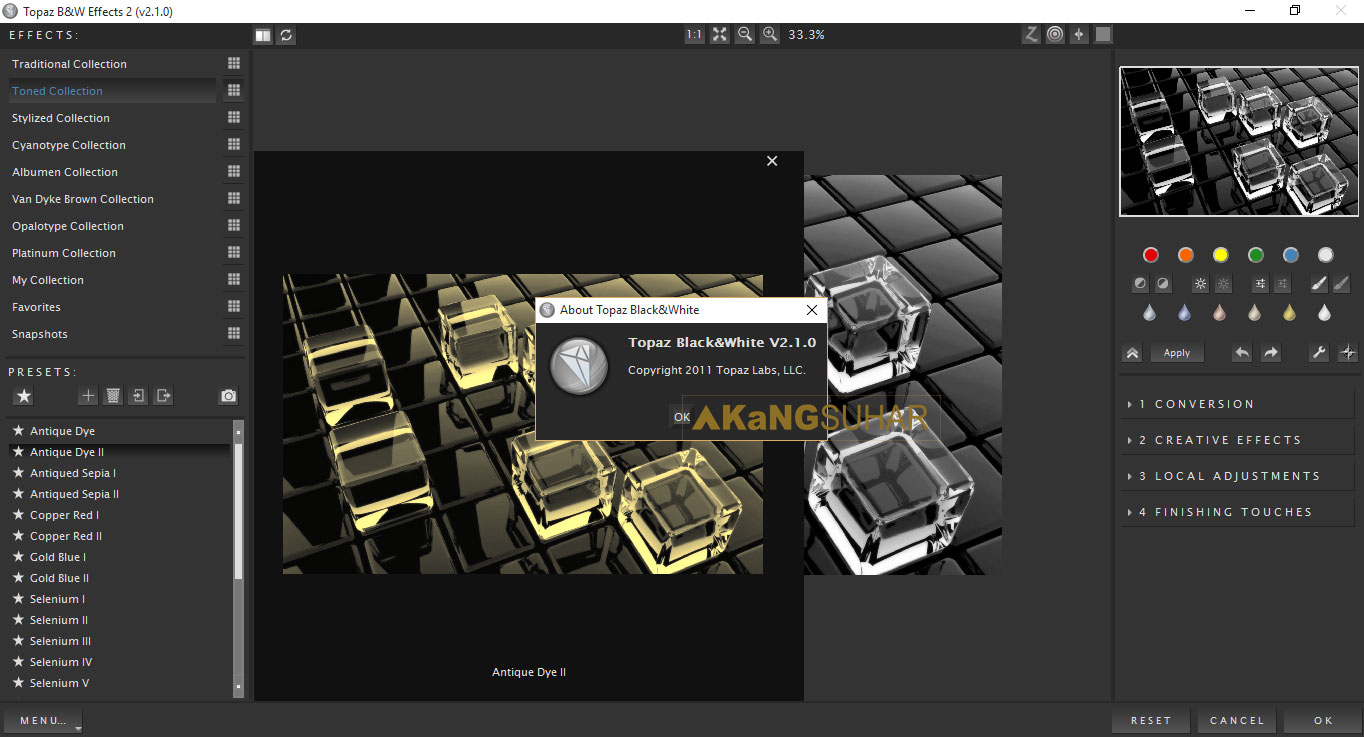1364x737 pixels.
Task: Click the Z-shaped icon in the top toolbar
Action: (x=1031, y=35)
